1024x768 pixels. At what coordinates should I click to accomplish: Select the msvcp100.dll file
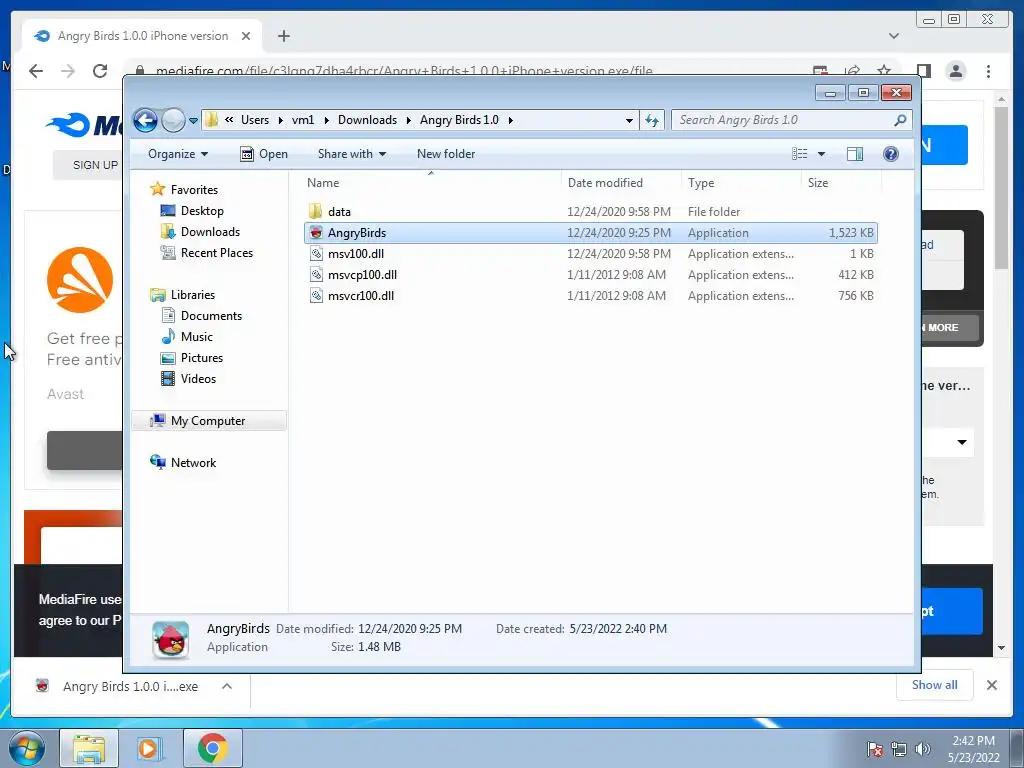tap(362, 275)
